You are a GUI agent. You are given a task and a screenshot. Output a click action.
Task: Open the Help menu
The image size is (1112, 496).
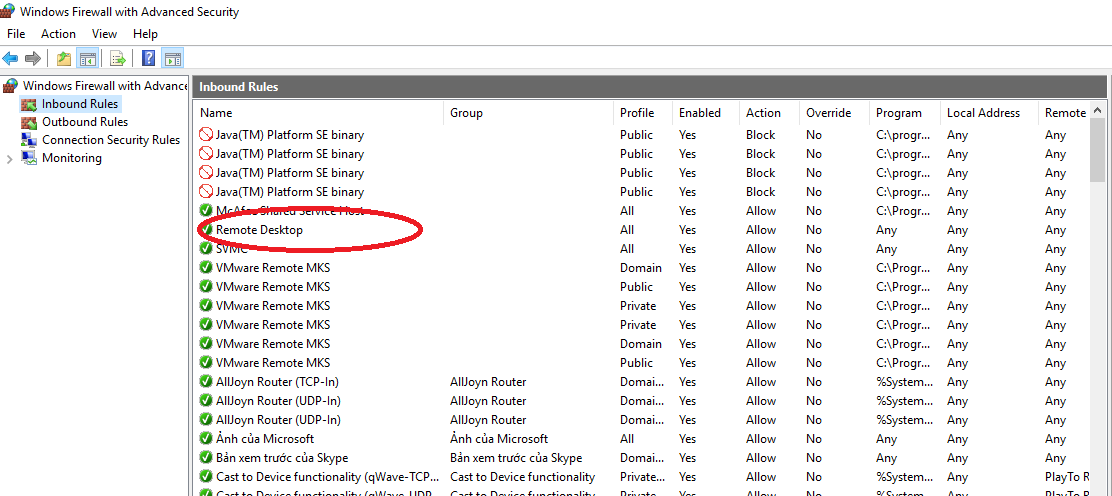[145, 33]
